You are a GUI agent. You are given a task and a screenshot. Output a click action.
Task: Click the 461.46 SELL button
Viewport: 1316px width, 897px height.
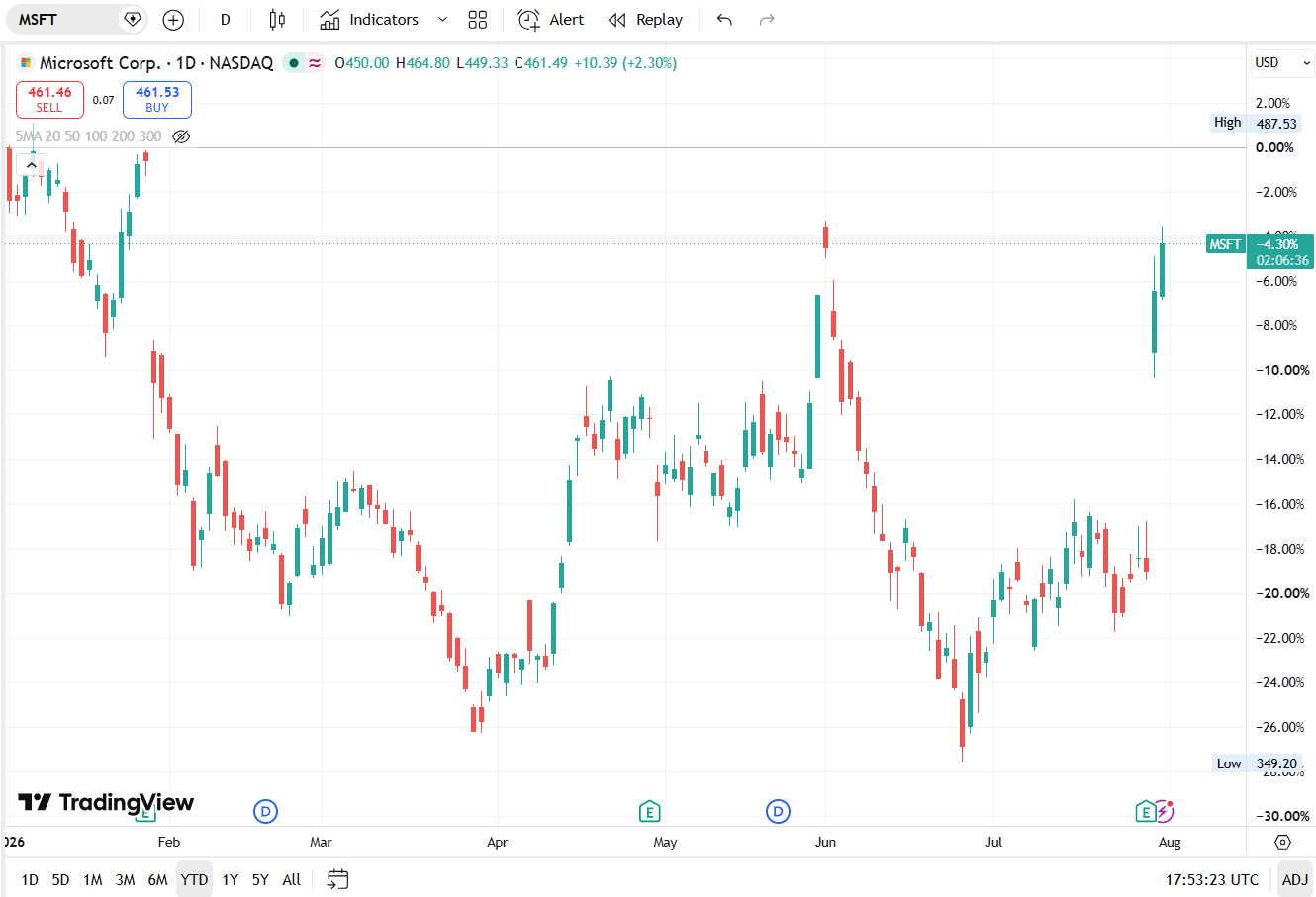(x=49, y=100)
